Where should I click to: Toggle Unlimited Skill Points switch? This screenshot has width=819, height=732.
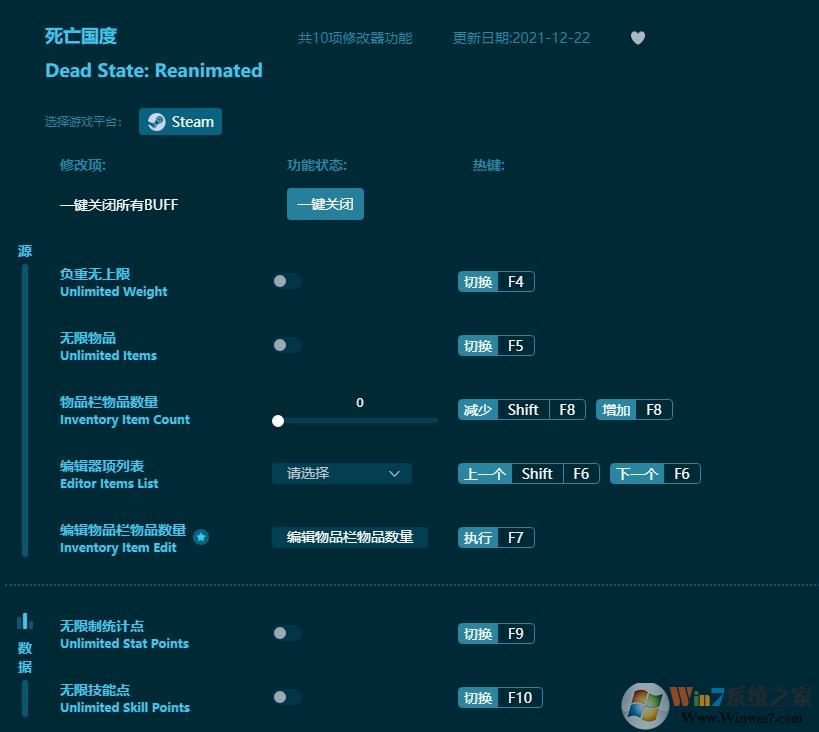coord(287,696)
